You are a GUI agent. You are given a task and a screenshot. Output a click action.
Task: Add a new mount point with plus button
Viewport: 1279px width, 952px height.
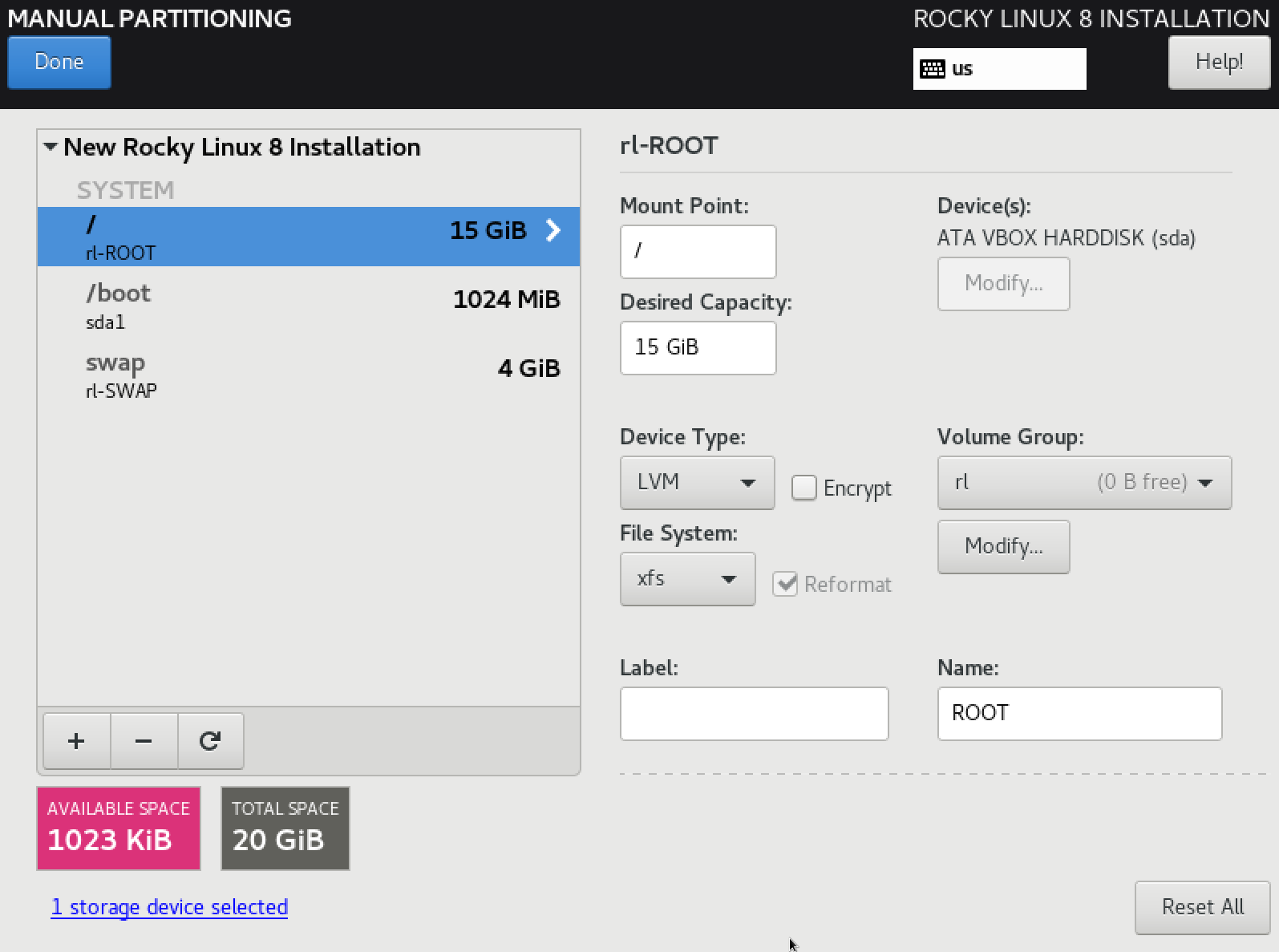[x=76, y=741]
